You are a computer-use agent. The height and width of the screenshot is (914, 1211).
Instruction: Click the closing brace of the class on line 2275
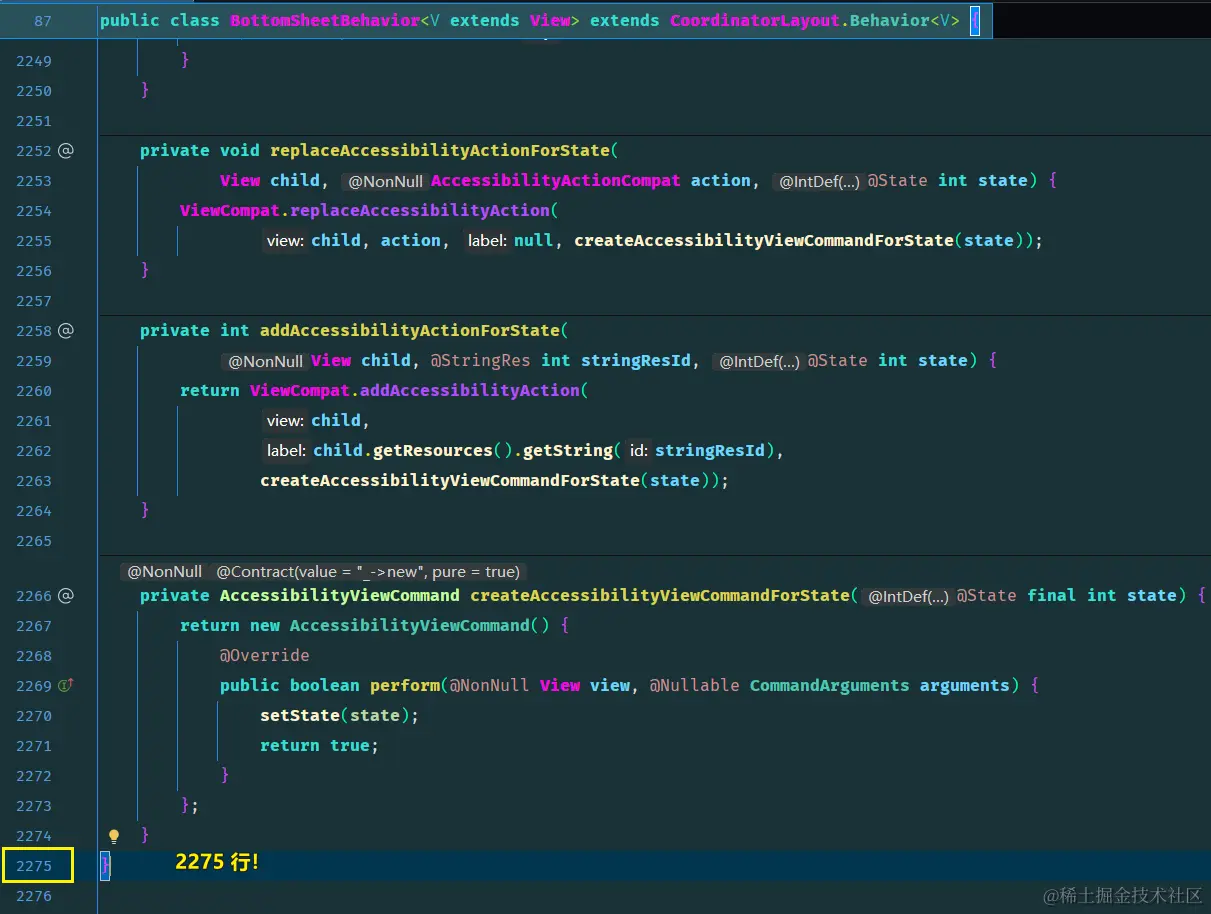[x=105, y=866]
